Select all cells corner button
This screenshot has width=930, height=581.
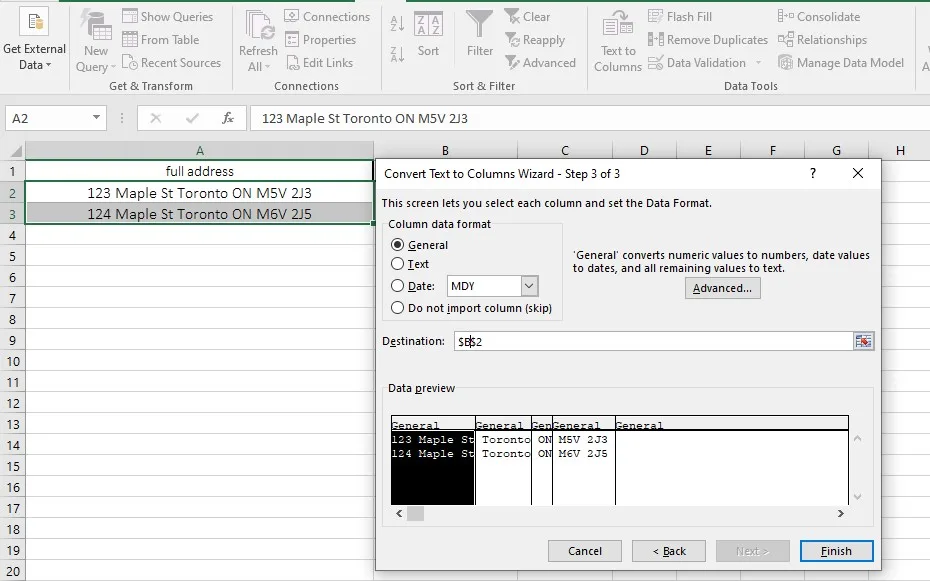pyautogui.click(x=13, y=151)
